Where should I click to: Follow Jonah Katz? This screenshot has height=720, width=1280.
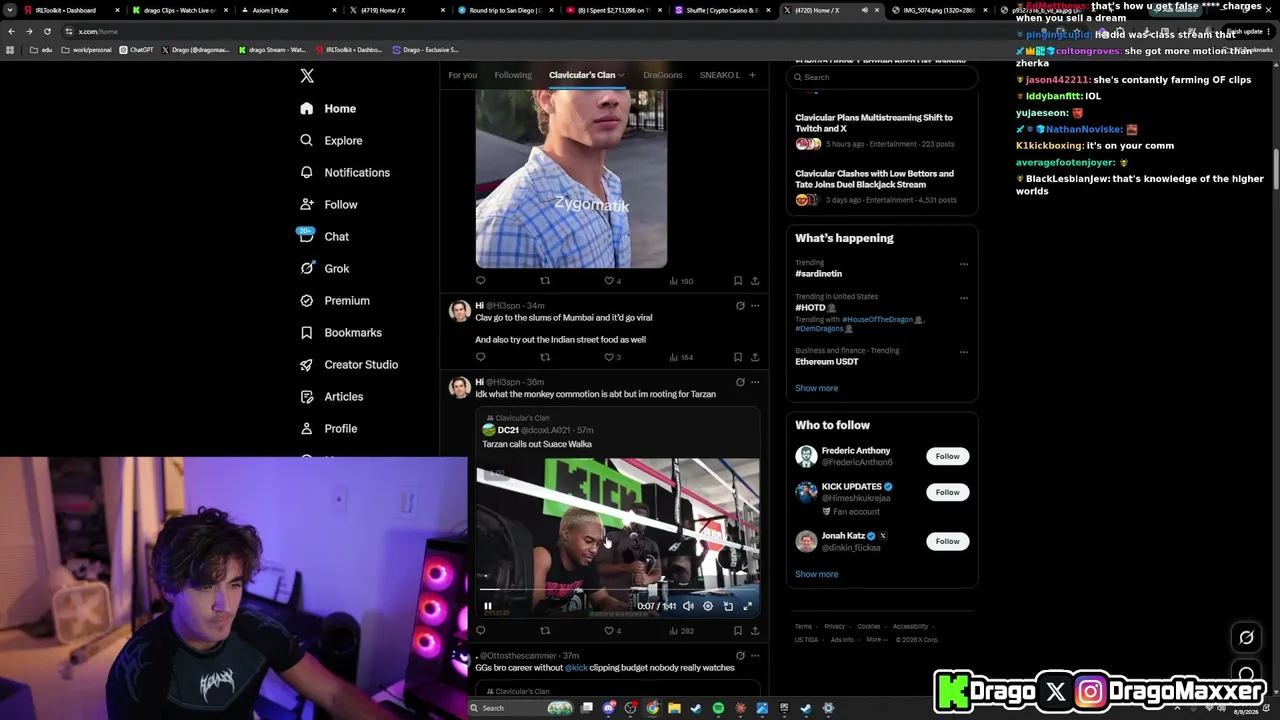coord(947,541)
